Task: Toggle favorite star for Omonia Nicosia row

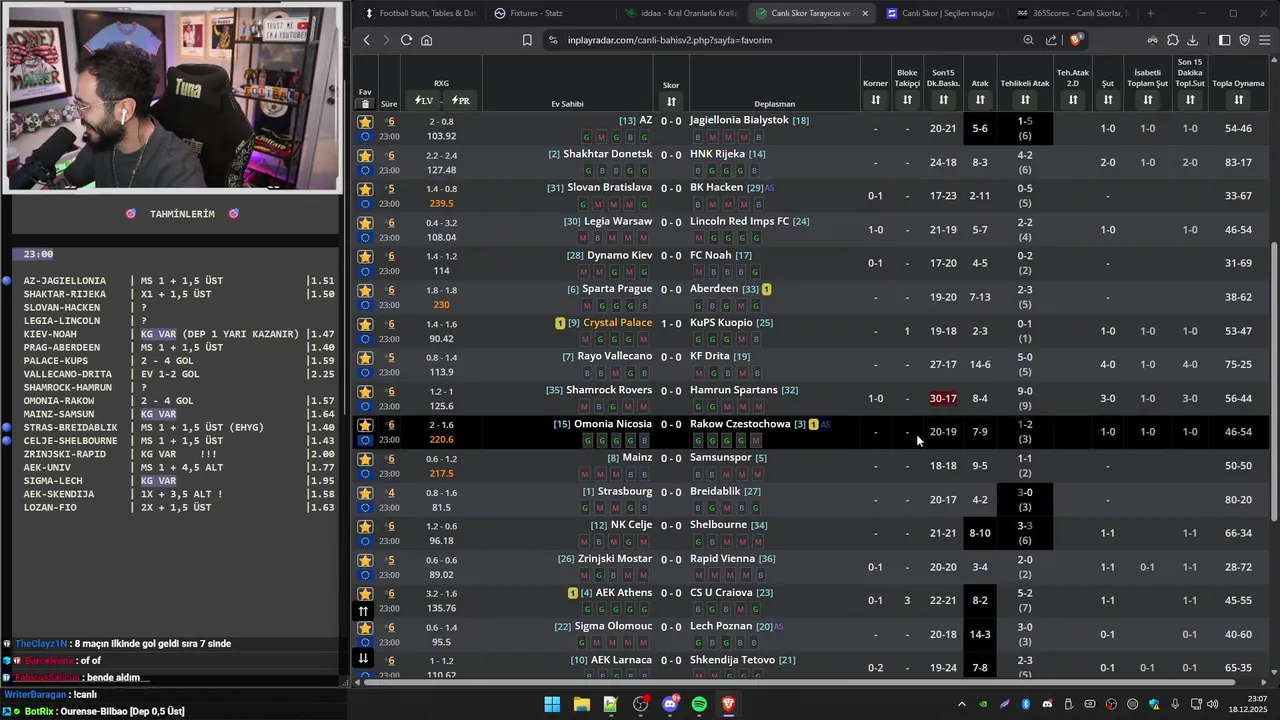Action: tap(365, 425)
